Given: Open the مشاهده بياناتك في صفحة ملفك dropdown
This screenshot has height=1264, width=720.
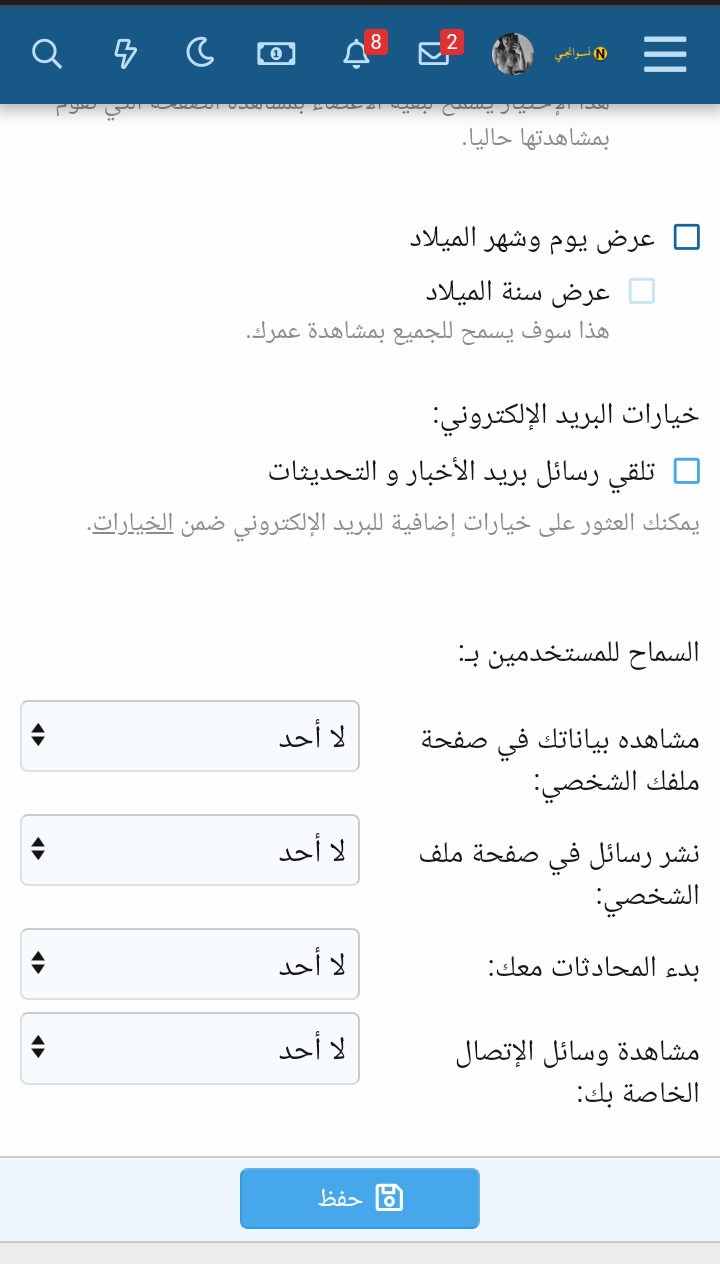Looking at the screenshot, I should pos(190,736).
